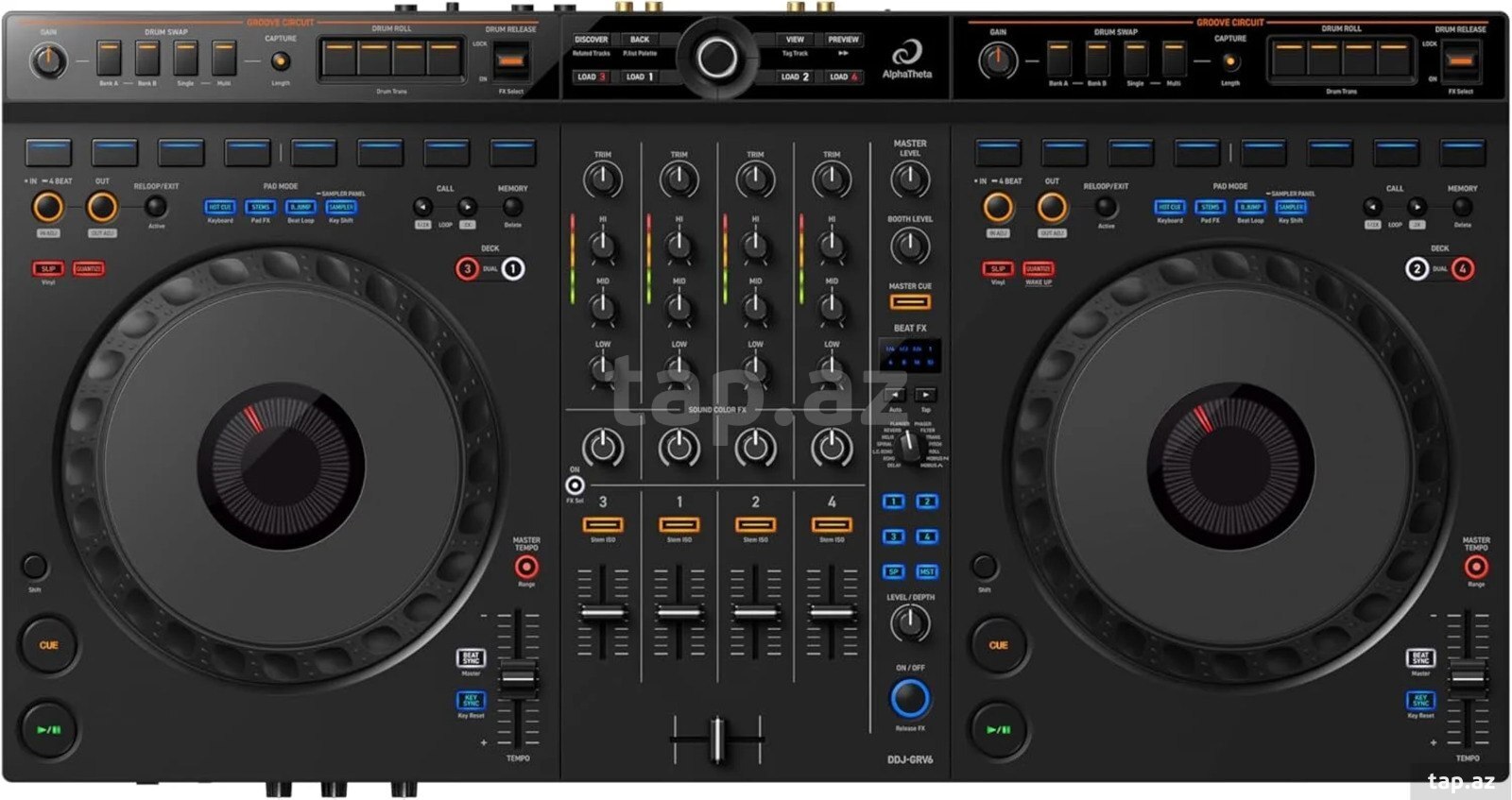Viewport: 1512px width, 800px height.
Task: Select STEMS pad mode on left deck
Action: coord(261,207)
